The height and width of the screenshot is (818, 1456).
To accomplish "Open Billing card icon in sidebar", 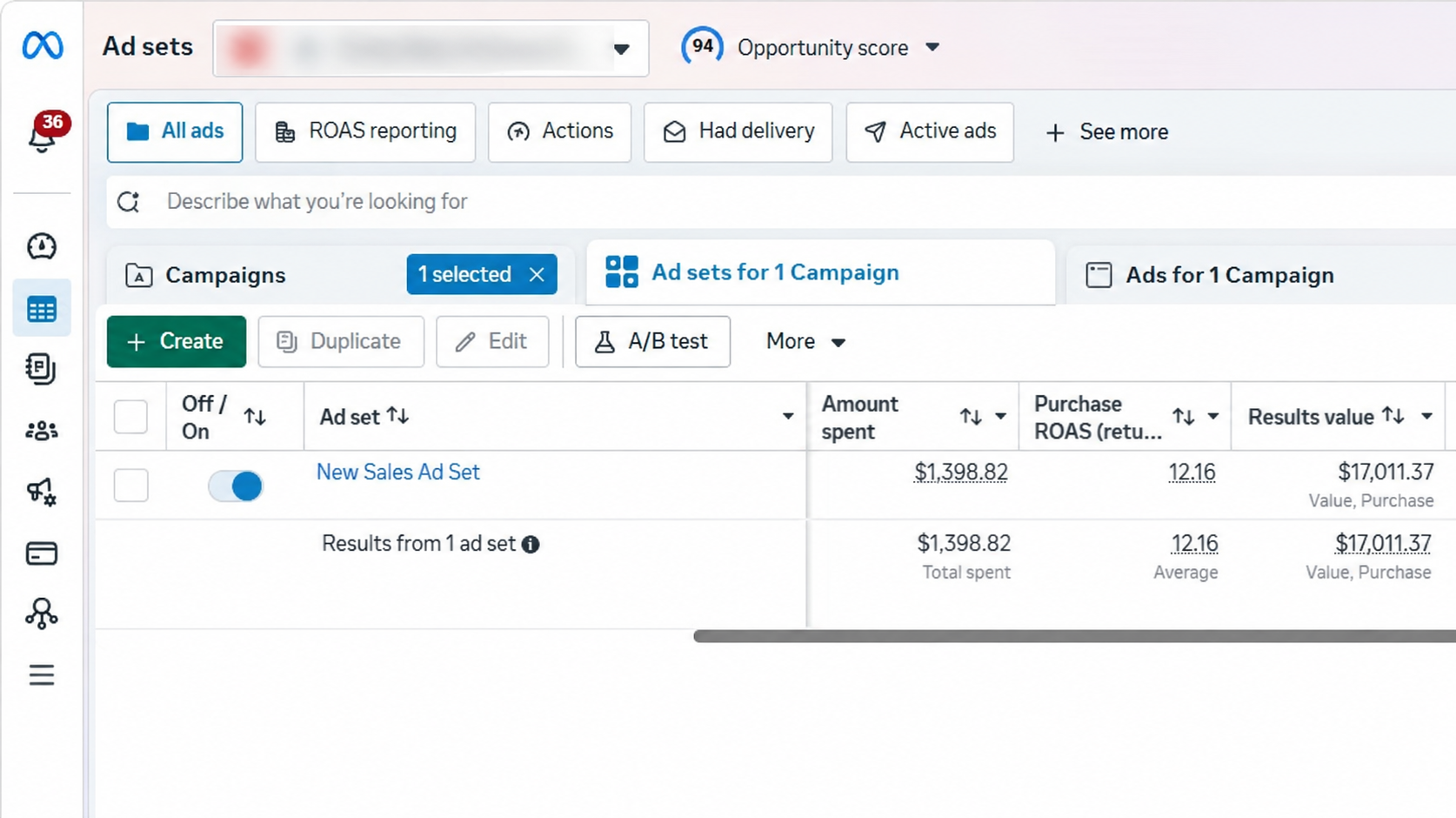I will pos(42,553).
